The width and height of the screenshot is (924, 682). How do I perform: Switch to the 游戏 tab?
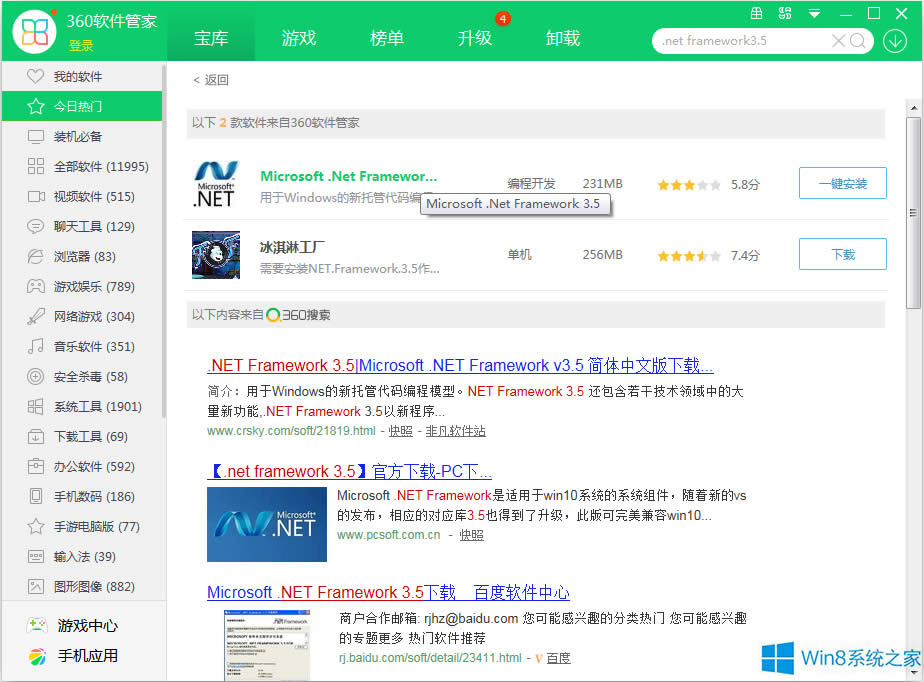coord(299,39)
